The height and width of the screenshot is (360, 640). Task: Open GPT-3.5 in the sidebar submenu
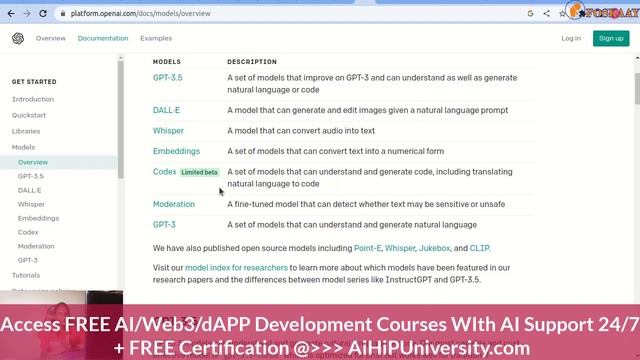[31, 176]
